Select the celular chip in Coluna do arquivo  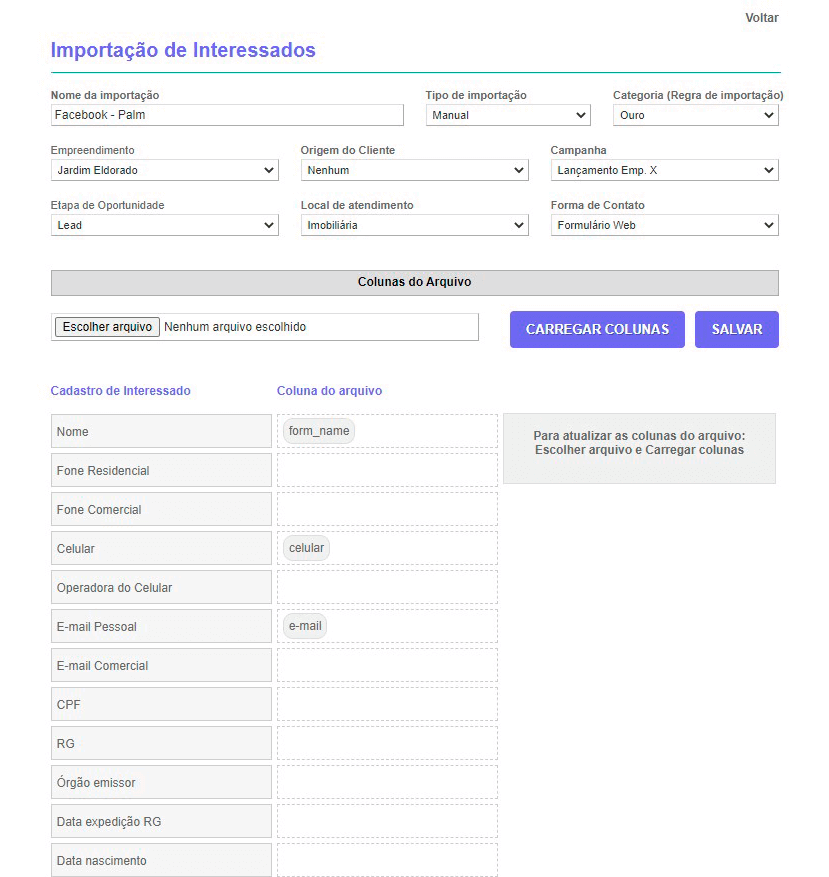(x=306, y=547)
